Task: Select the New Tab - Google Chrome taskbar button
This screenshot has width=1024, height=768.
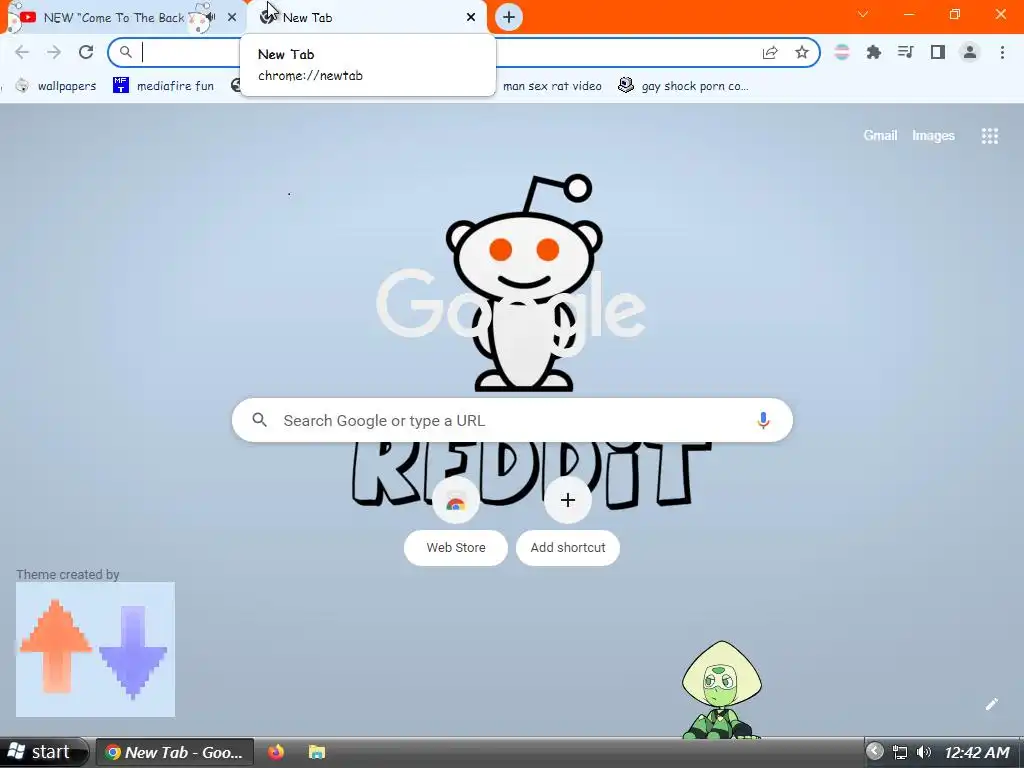Action: point(174,752)
